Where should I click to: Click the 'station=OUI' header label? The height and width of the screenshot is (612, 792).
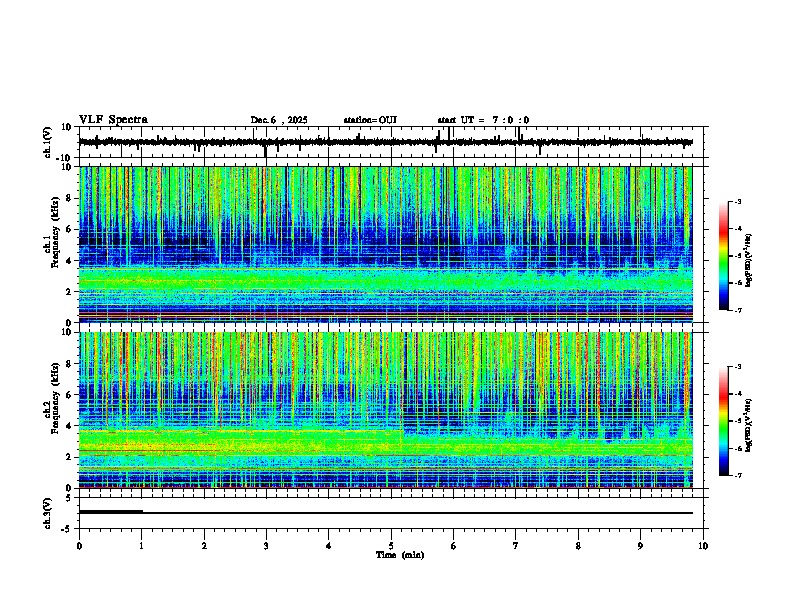[370, 120]
